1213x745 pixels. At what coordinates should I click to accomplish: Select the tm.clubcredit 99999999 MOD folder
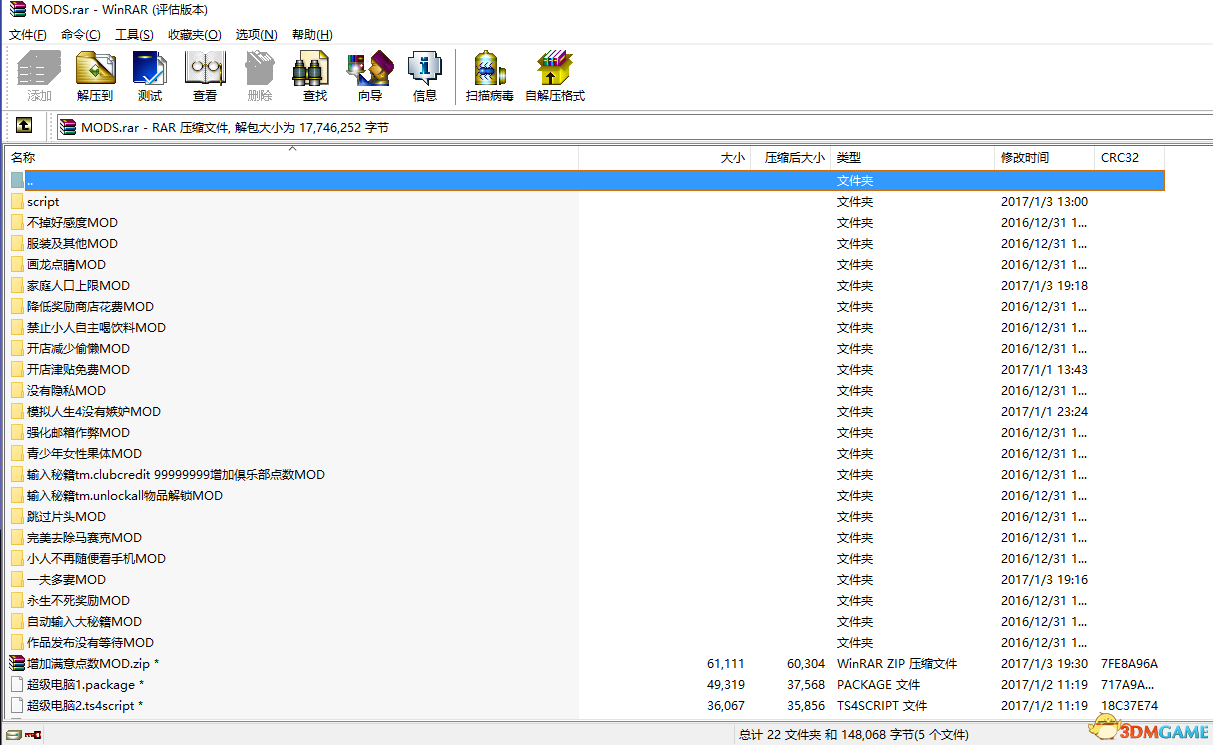[176, 474]
